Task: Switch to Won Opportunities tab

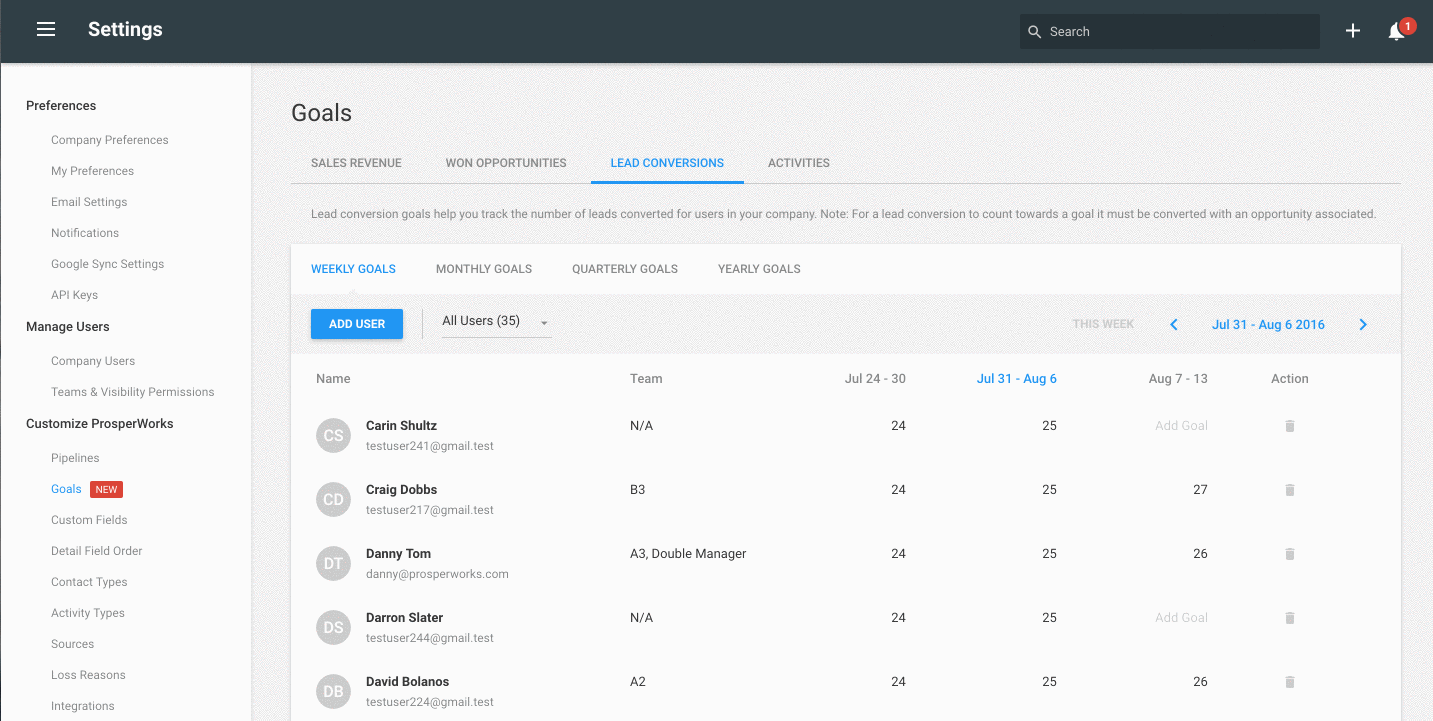Action: pos(506,163)
